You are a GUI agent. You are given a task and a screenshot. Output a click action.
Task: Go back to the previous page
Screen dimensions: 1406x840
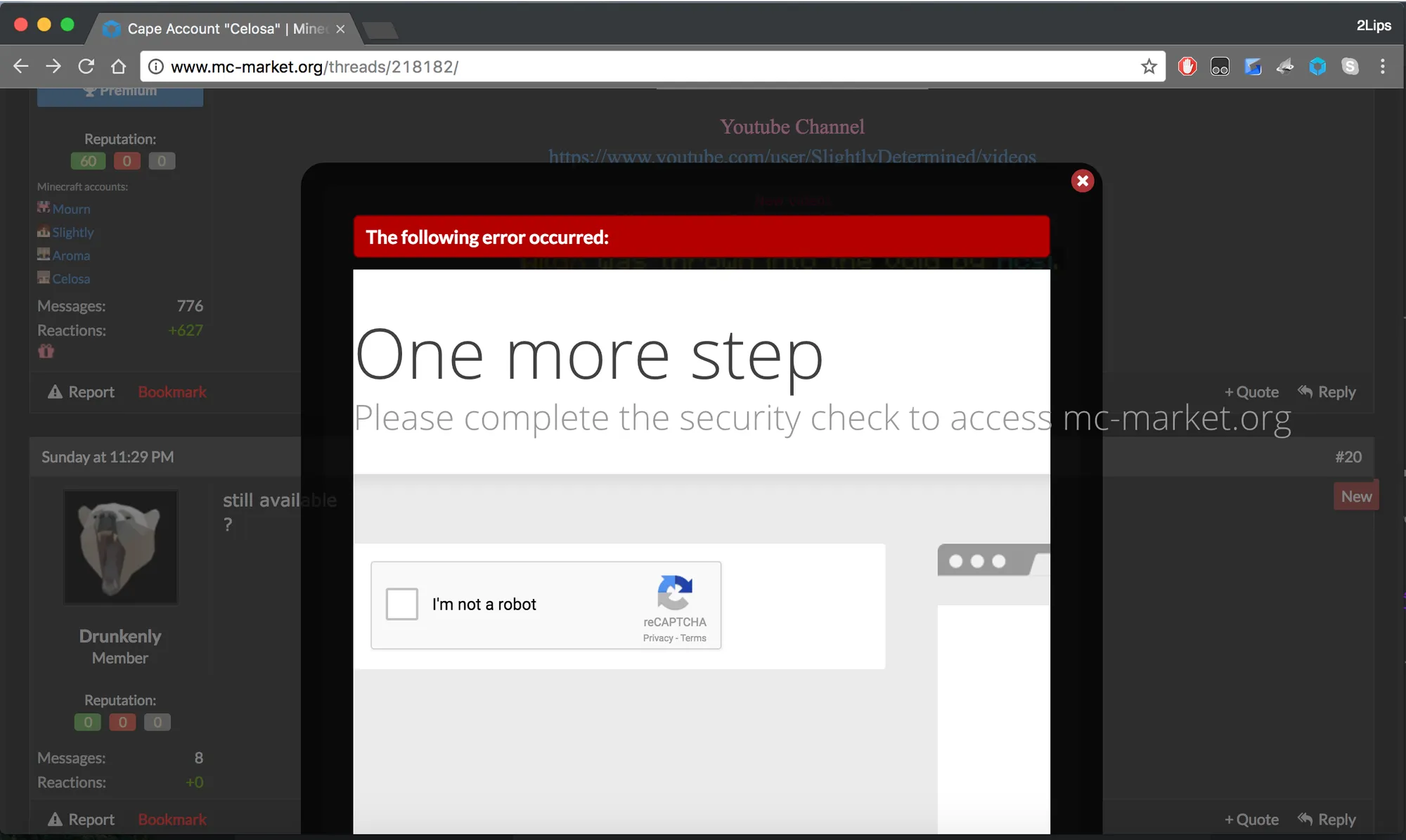(x=21, y=67)
